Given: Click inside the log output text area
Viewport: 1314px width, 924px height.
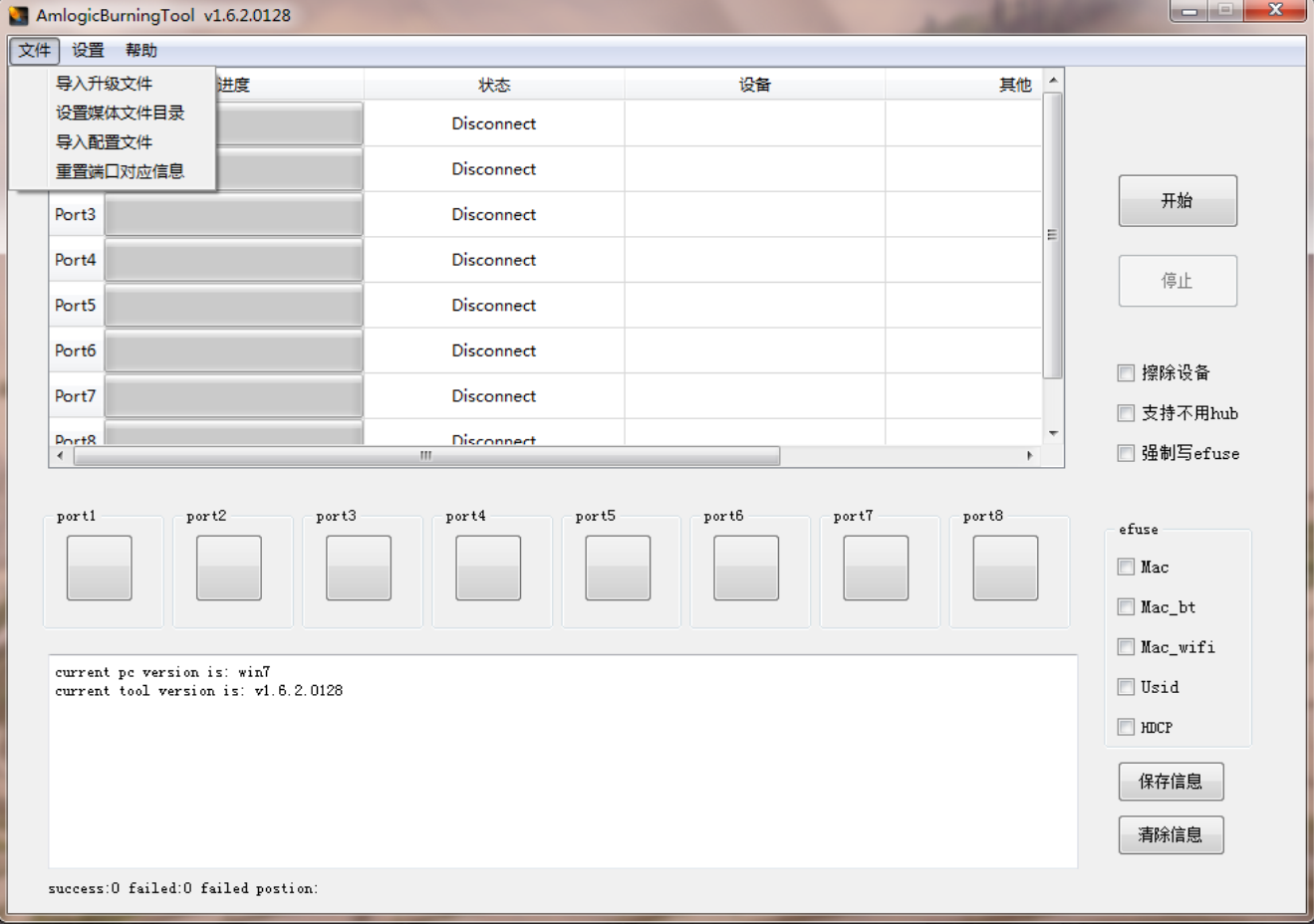Looking at the screenshot, I should [x=563, y=761].
